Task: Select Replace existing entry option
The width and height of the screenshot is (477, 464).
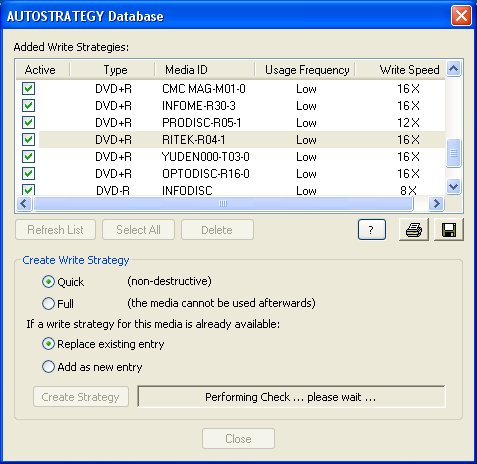Action: tap(48, 344)
